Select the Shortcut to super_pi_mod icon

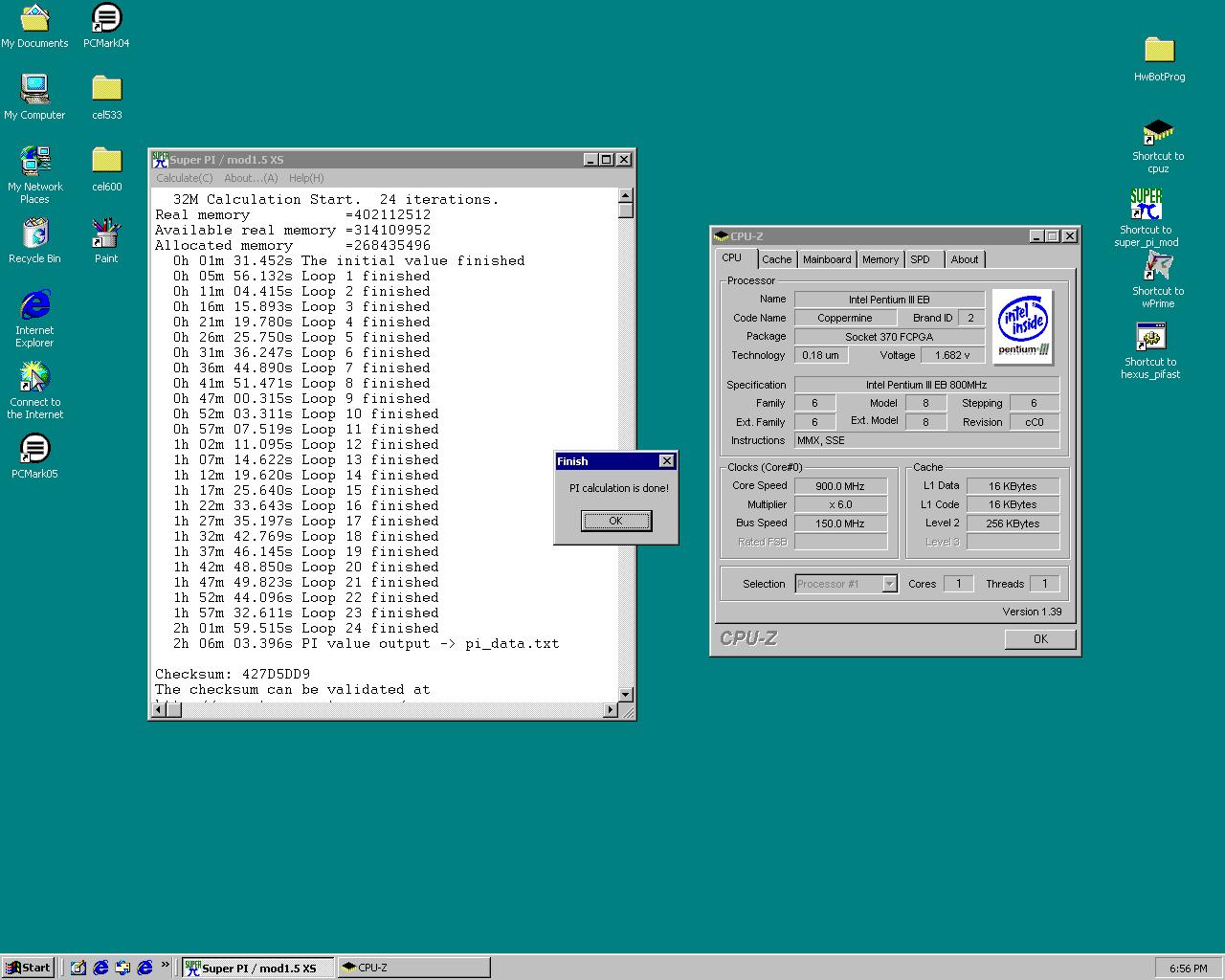coord(1146,217)
